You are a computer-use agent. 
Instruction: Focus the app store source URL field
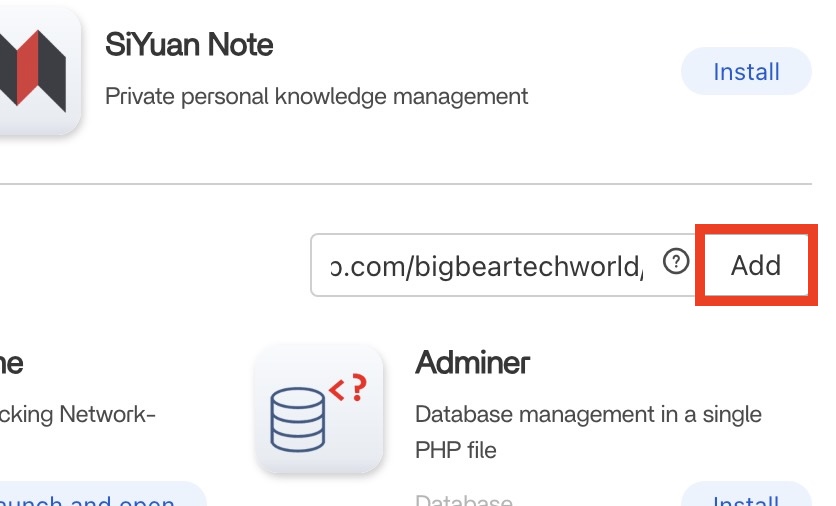[503, 264]
